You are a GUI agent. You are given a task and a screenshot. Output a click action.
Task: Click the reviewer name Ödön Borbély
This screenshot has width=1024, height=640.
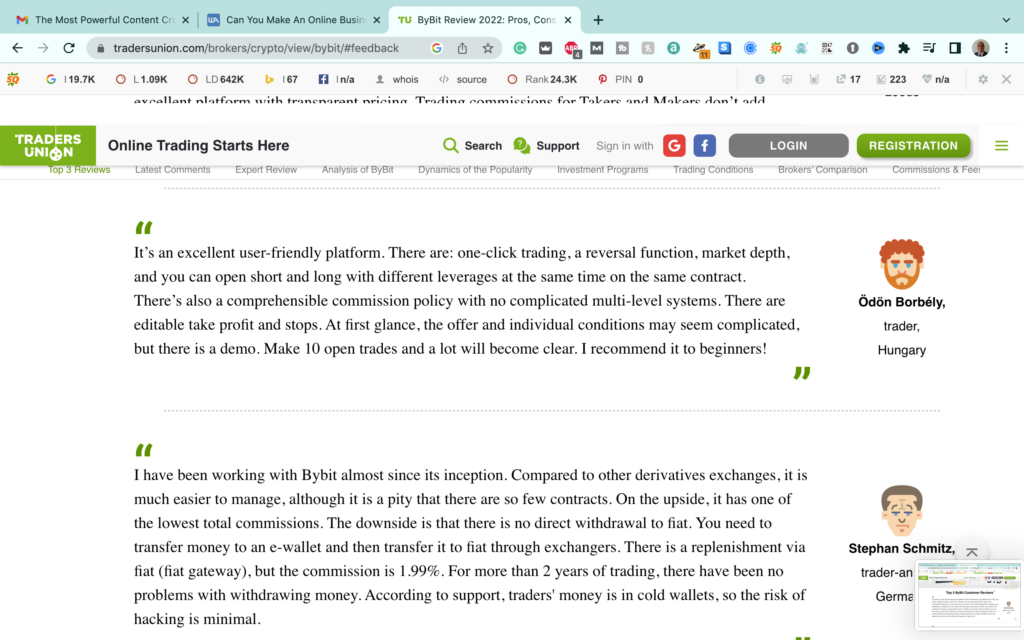tap(901, 302)
